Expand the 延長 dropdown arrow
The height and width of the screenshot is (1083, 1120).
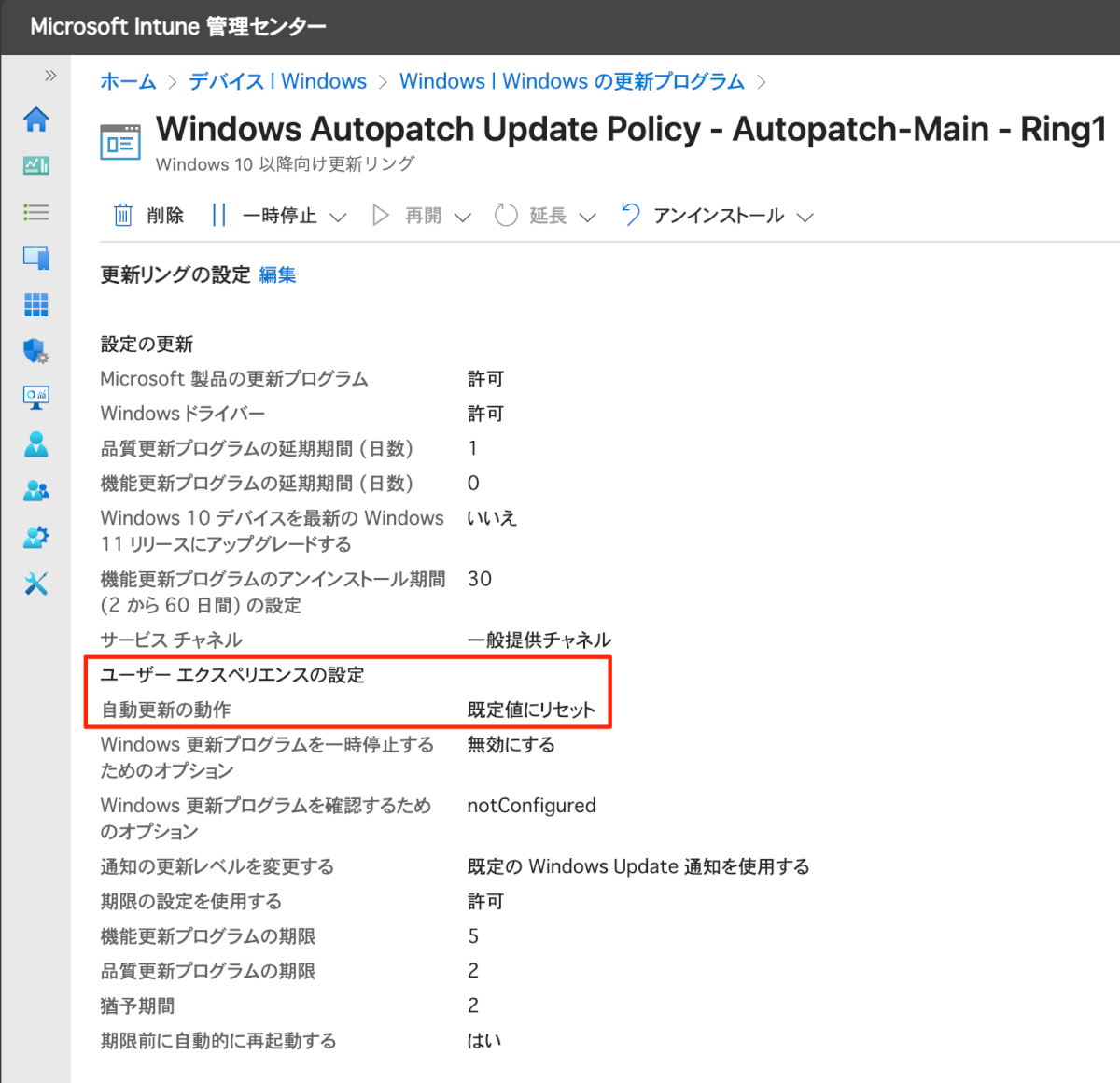tap(587, 218)
